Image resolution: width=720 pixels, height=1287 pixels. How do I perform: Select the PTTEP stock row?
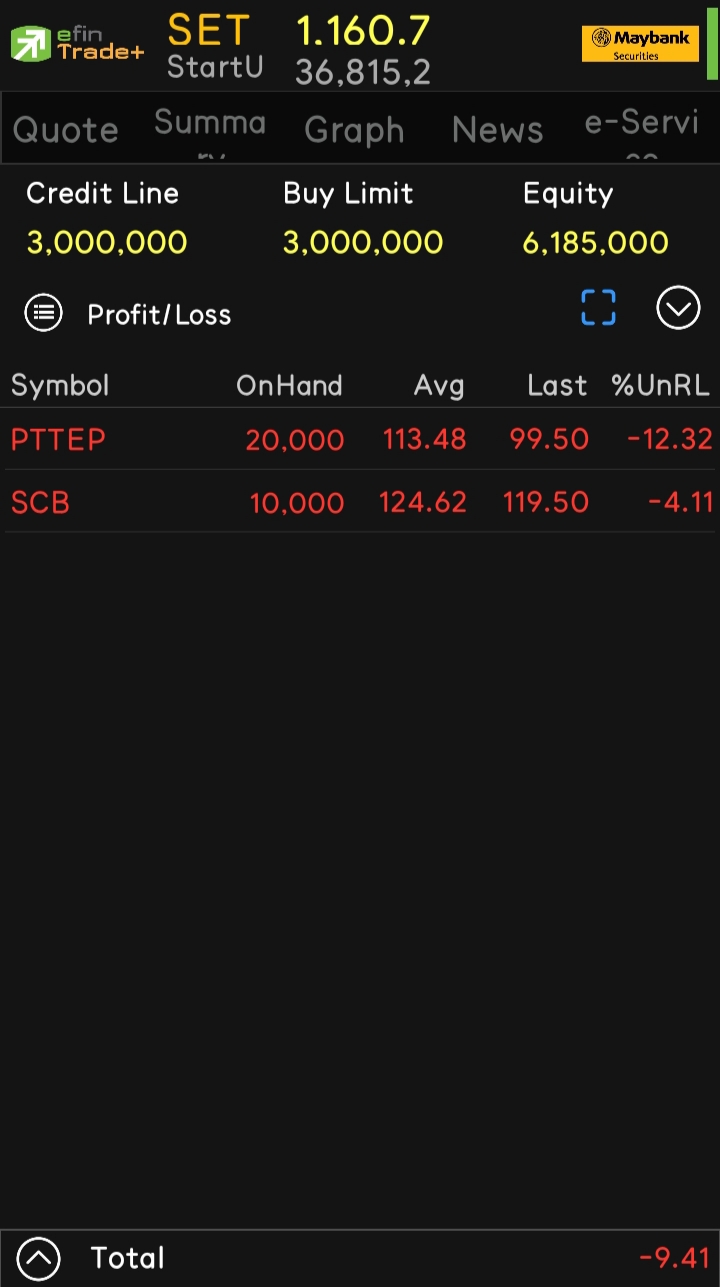click(x=360, y=439)
